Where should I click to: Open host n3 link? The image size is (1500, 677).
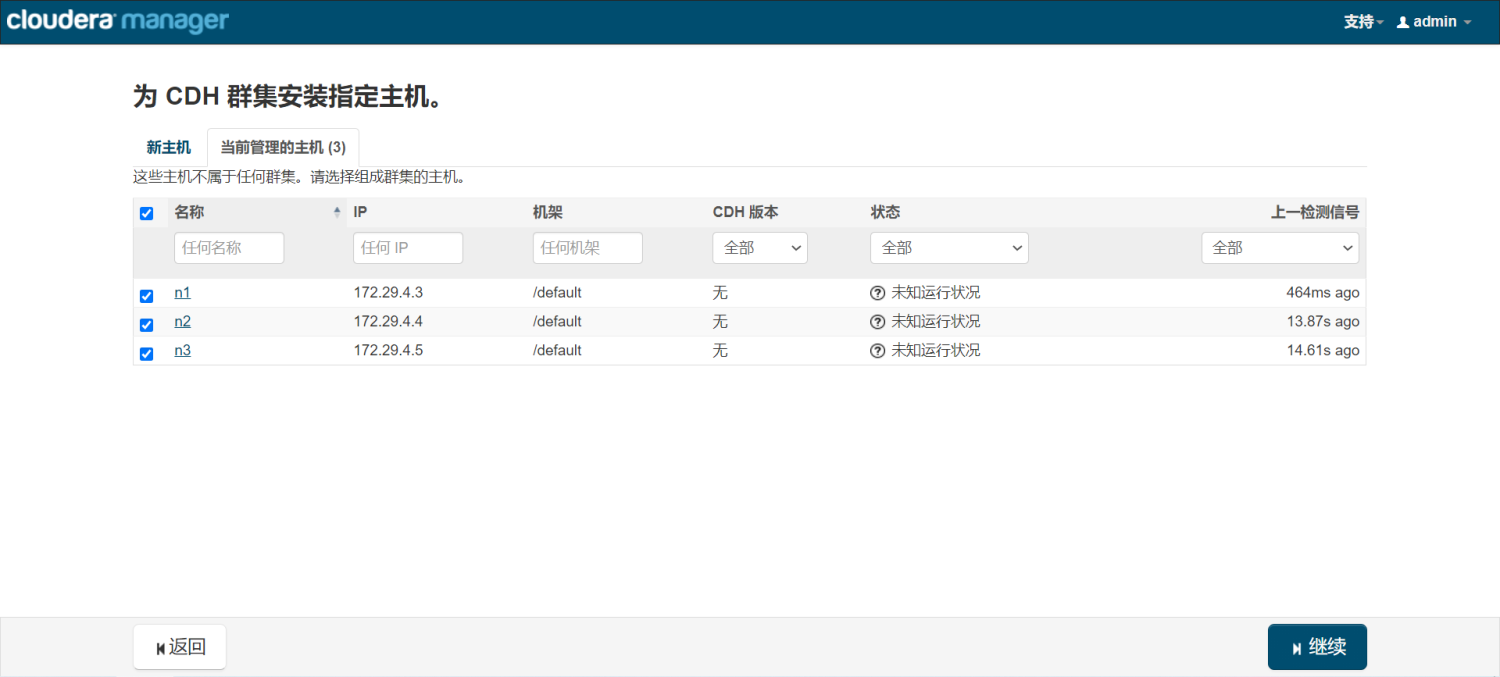[x=182, y=351]
